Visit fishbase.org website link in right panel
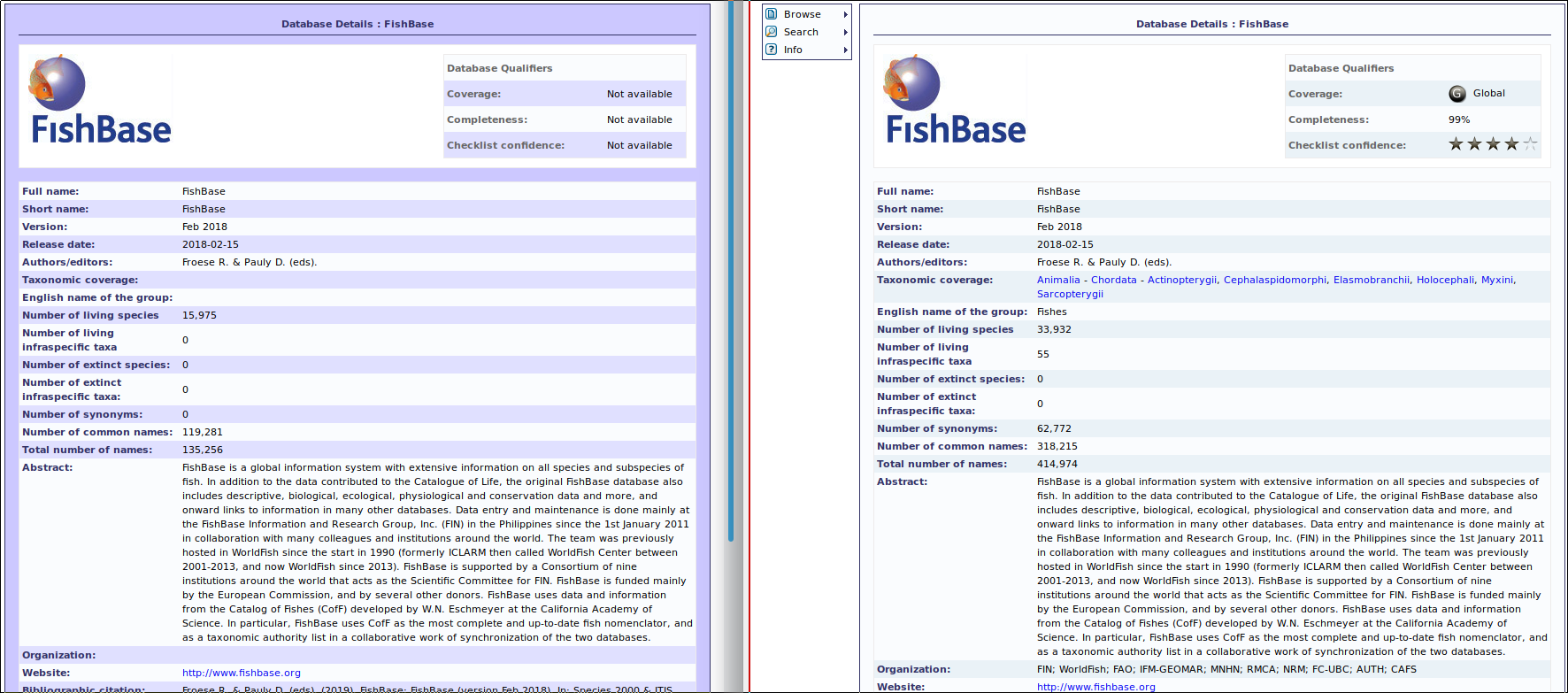Viewport: 1568px width, 693px height. pos(1096,687)
